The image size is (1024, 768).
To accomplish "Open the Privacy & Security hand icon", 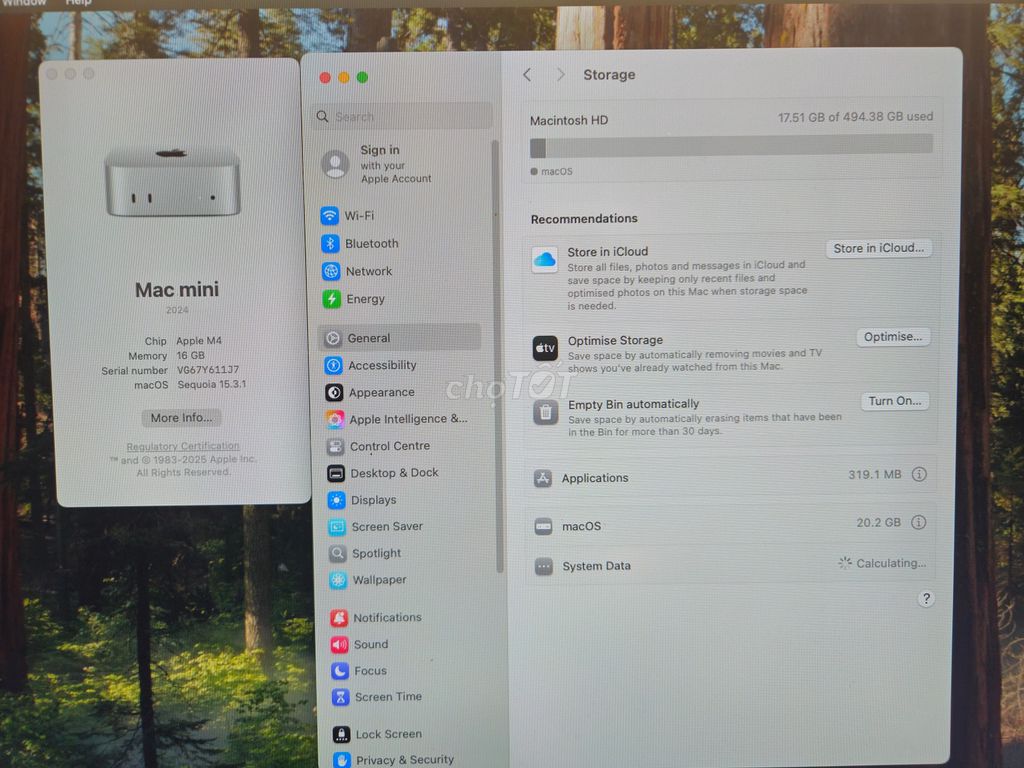I will tap(342, 760).
